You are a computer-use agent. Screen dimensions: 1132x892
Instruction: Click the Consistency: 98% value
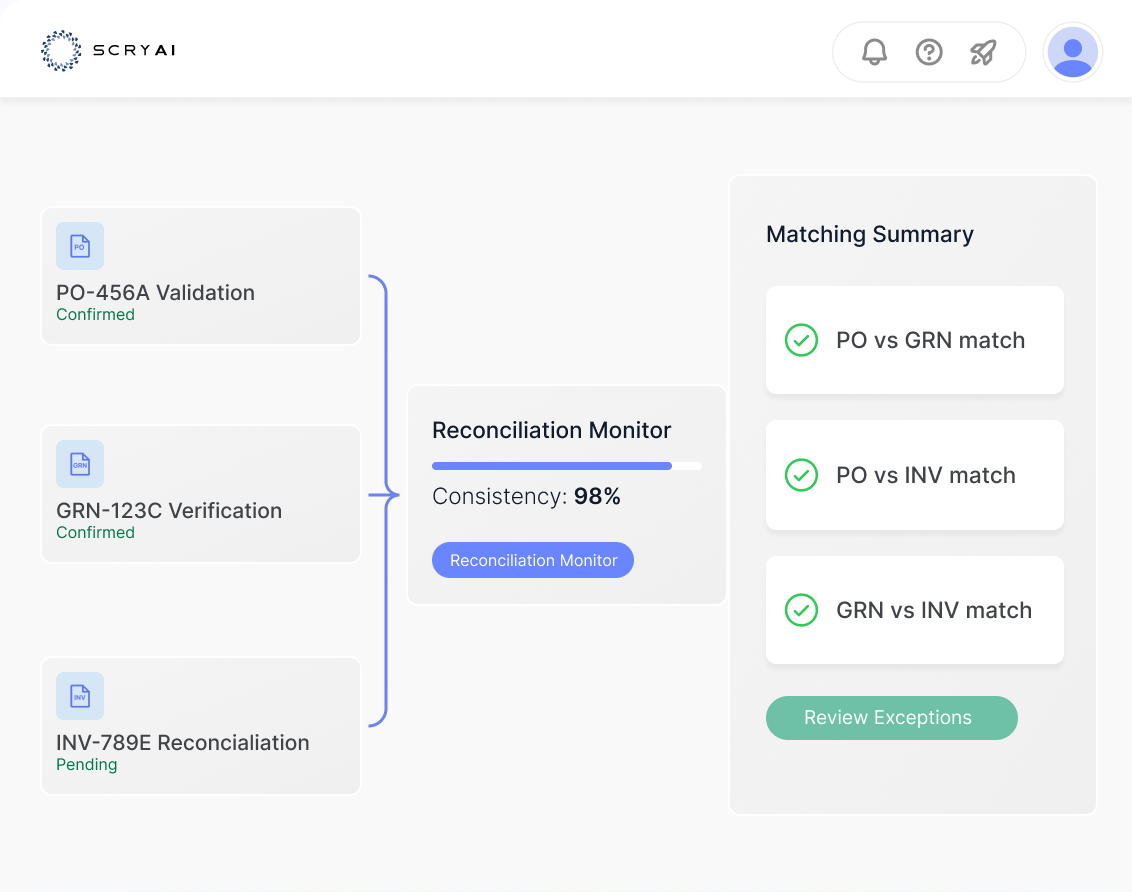(526, 497)
